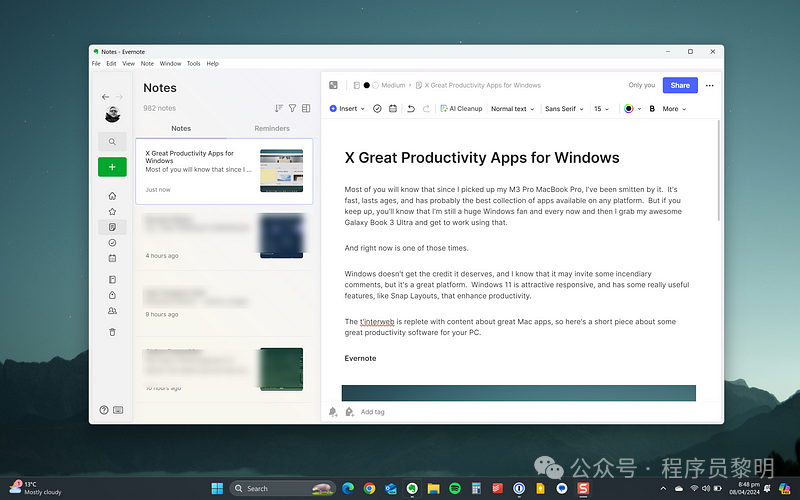Open the sidebar search icon
Viewport: 800px width, 500px height.
click(x=112, y=142)
